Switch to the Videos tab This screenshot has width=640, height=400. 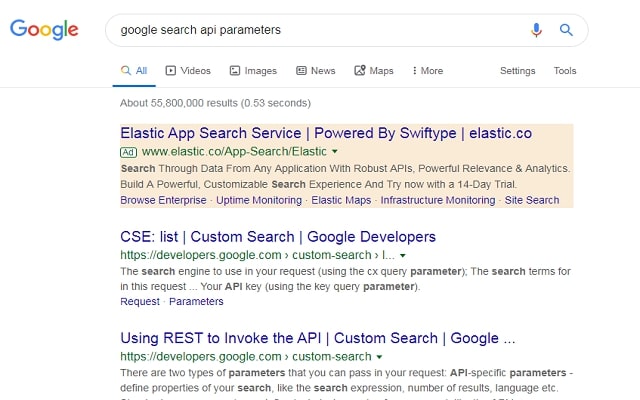[x=188, y=71]
